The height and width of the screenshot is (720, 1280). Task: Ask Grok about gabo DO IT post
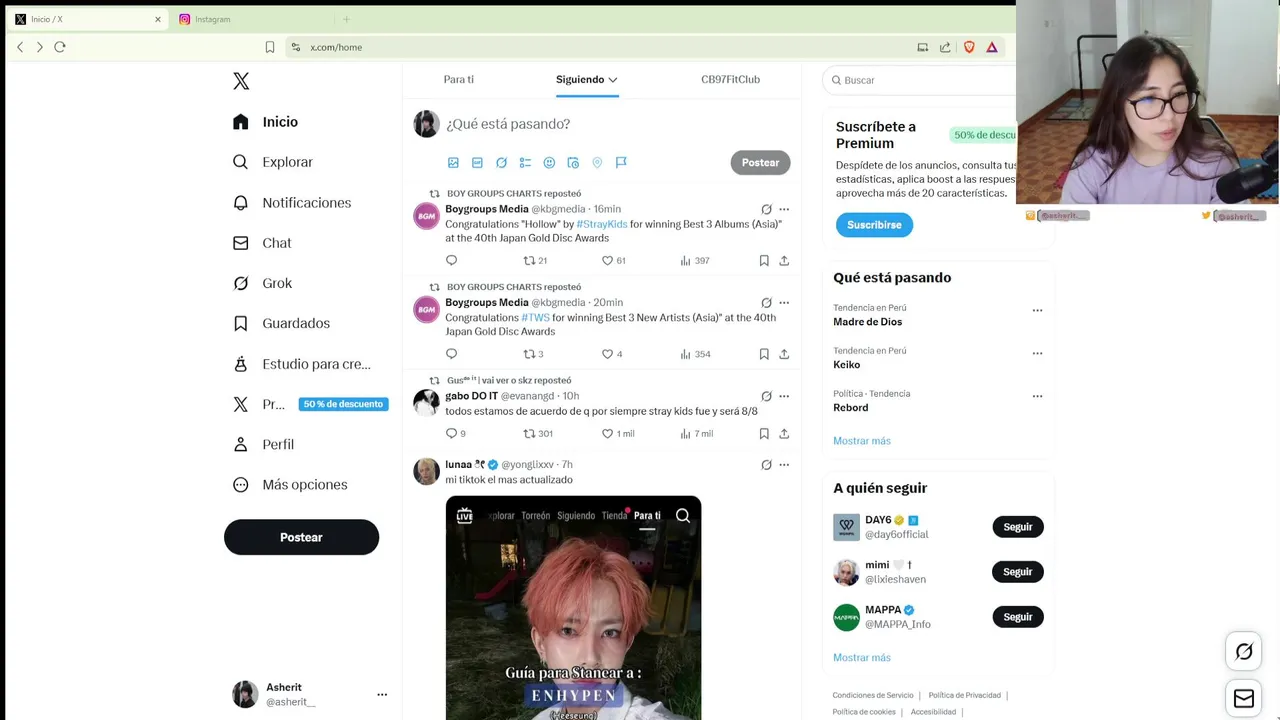[x=766, y=396]
